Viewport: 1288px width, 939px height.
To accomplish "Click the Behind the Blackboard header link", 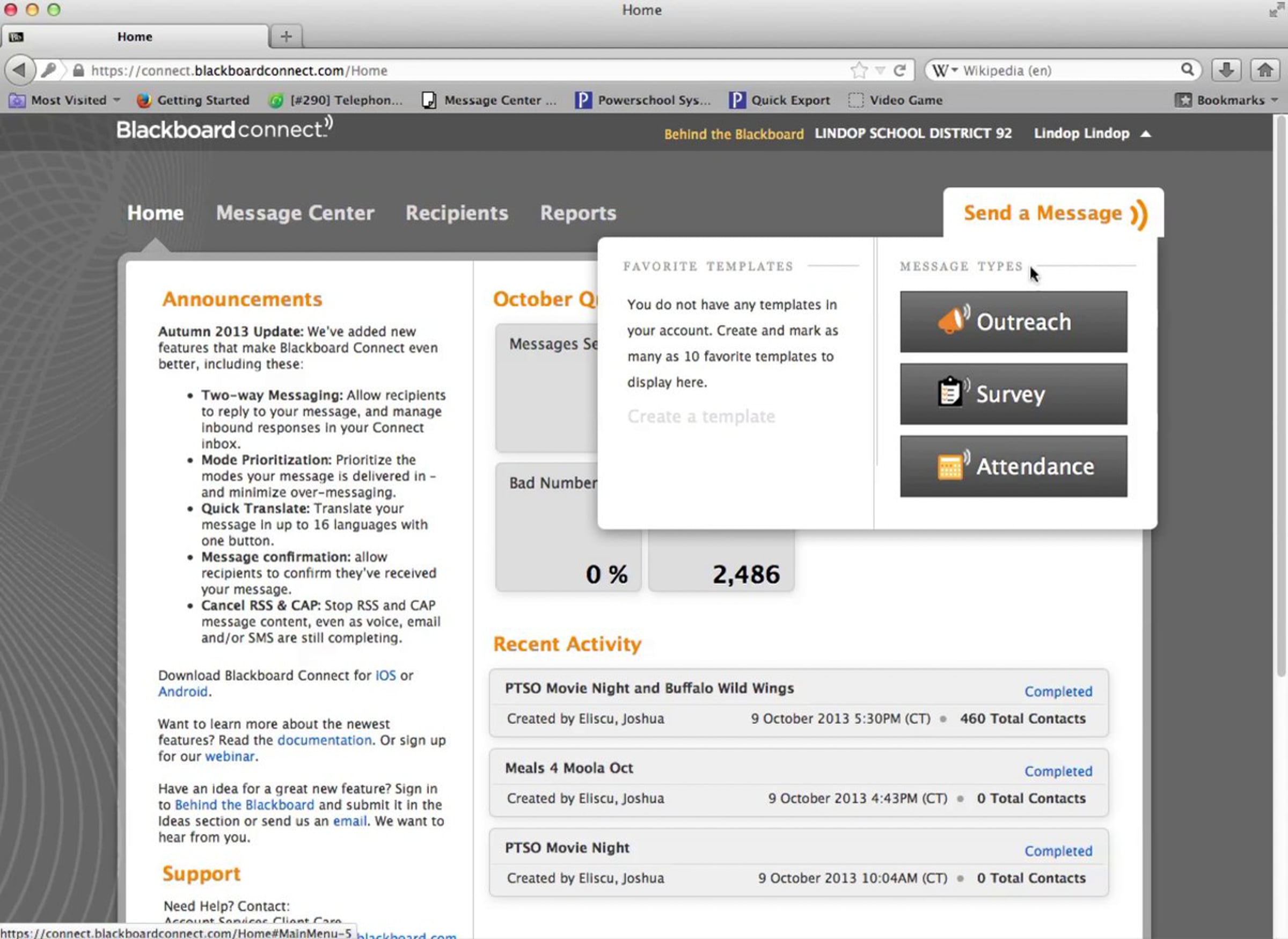I will click(734, 134).
